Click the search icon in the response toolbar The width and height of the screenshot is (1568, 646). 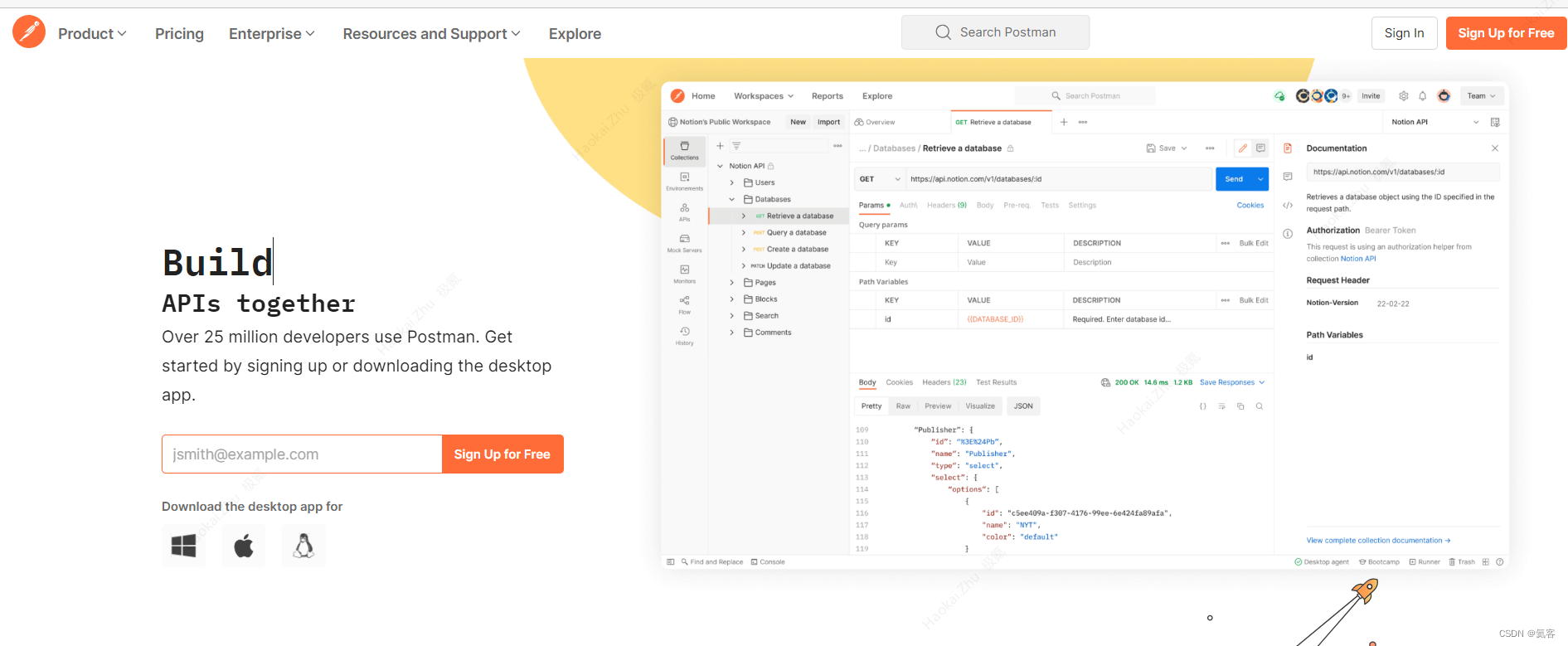(x=1260, y=406)
